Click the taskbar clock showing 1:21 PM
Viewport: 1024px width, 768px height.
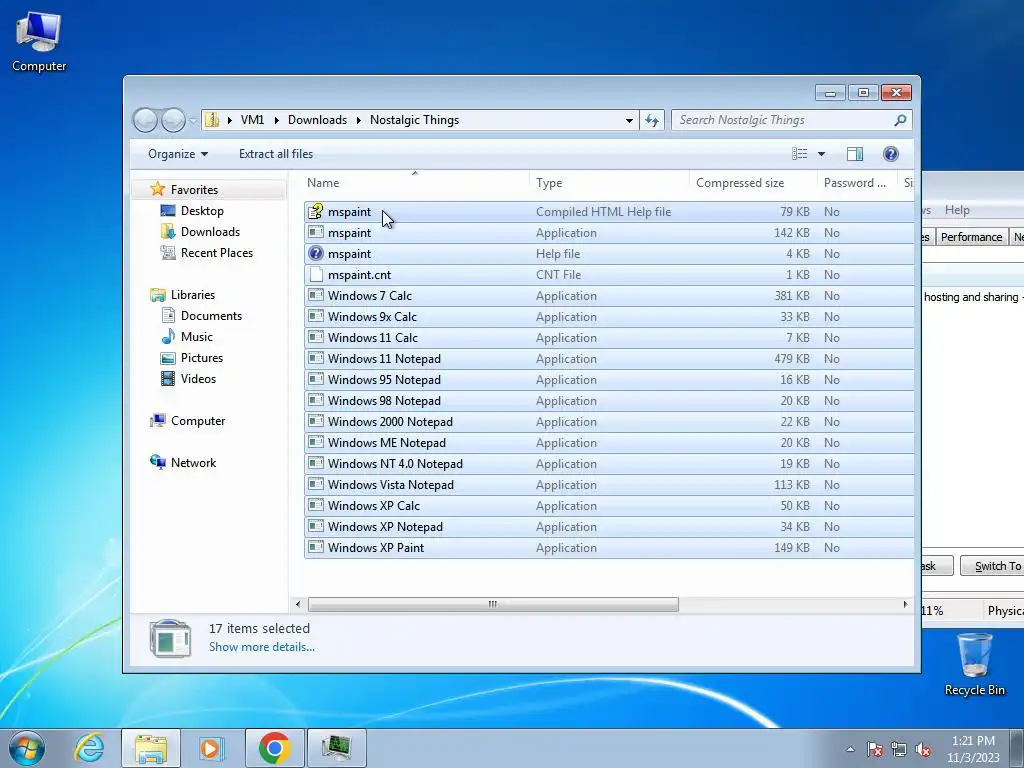(x=973, y=749)
